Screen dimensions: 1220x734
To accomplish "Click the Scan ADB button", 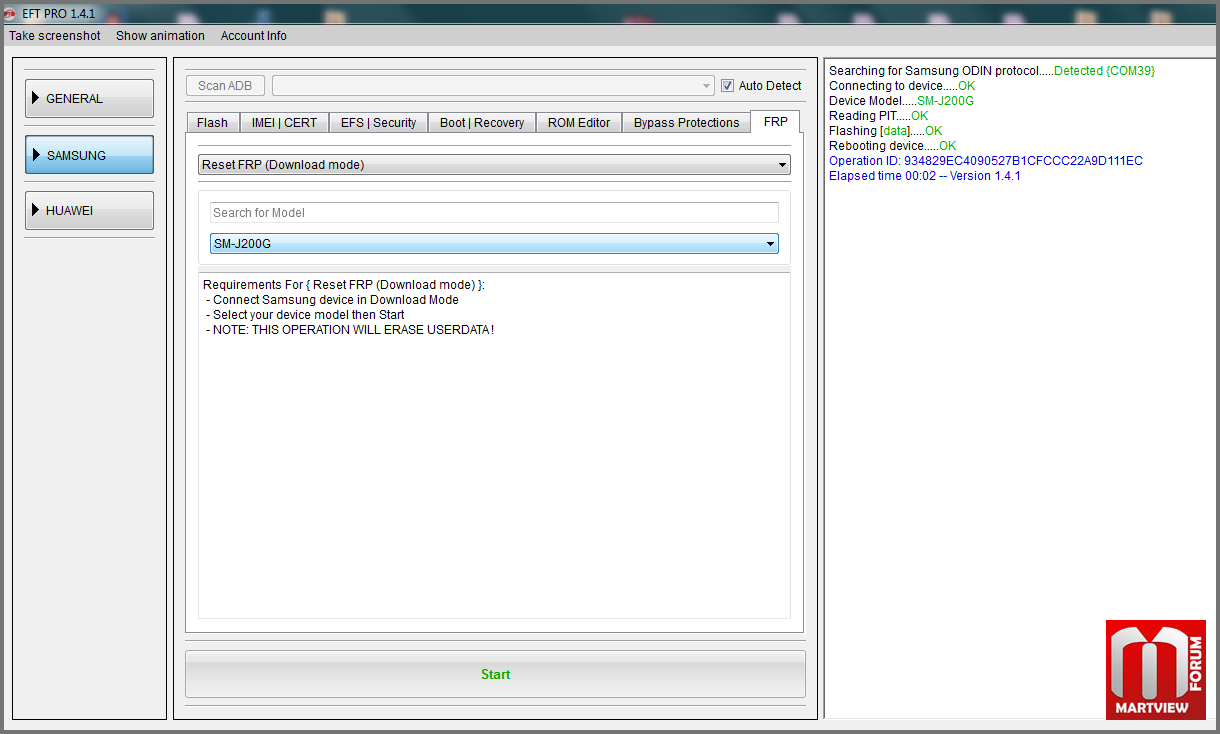I will [225, 86].
